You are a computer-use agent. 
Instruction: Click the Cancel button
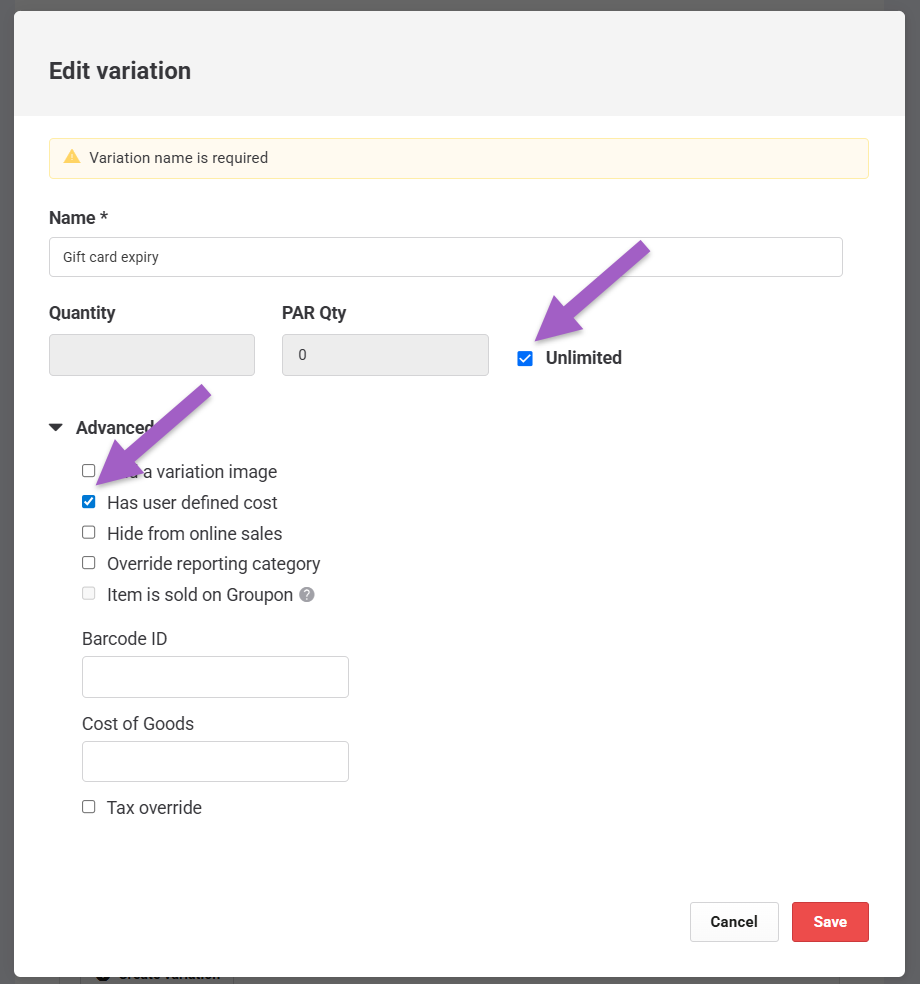pos(734,922)
